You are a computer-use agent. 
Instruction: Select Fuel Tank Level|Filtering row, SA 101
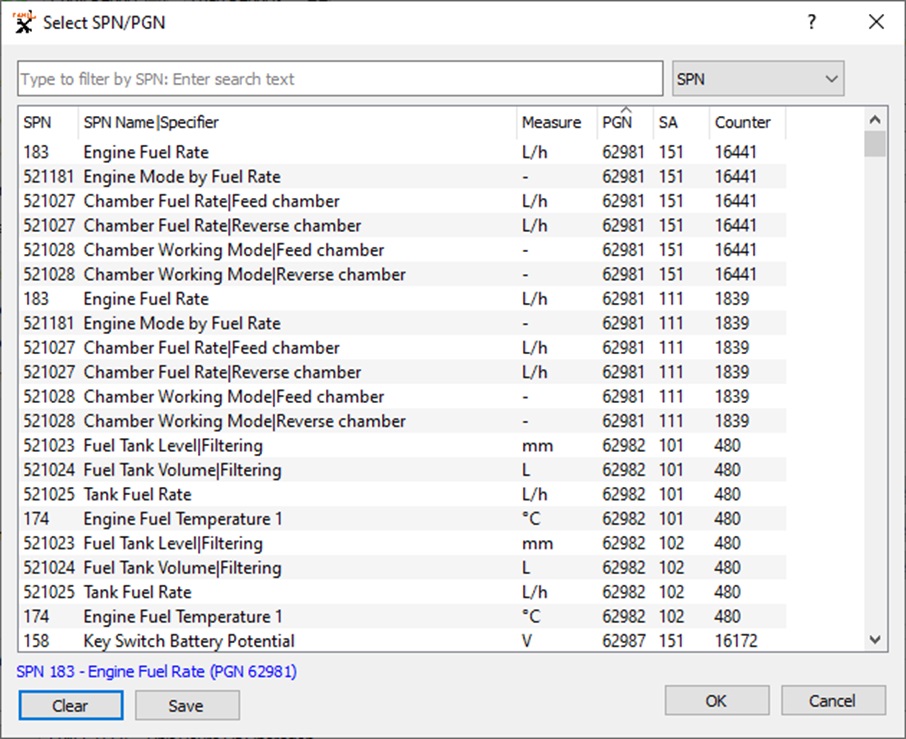(x=403, y=445)
